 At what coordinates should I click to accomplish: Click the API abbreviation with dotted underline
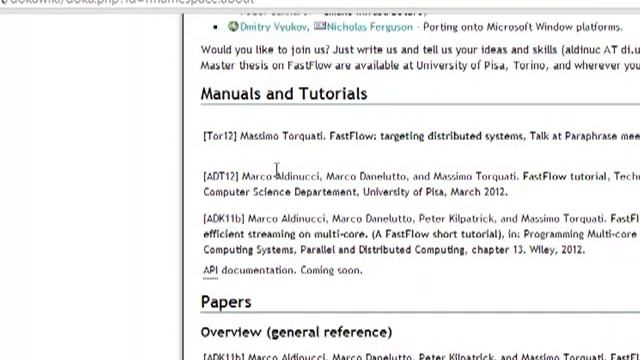(210, 271)
